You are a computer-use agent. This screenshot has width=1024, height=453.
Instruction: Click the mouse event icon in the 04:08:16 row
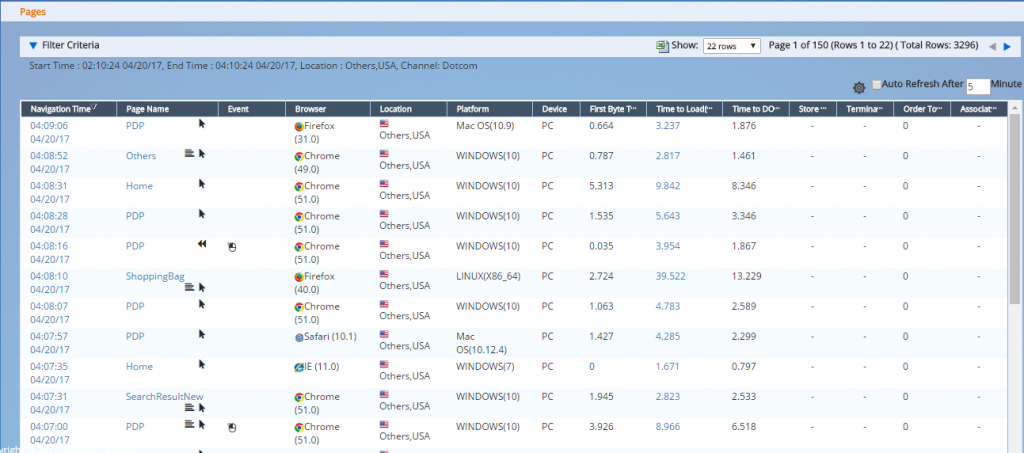click(x=231, y=247)
